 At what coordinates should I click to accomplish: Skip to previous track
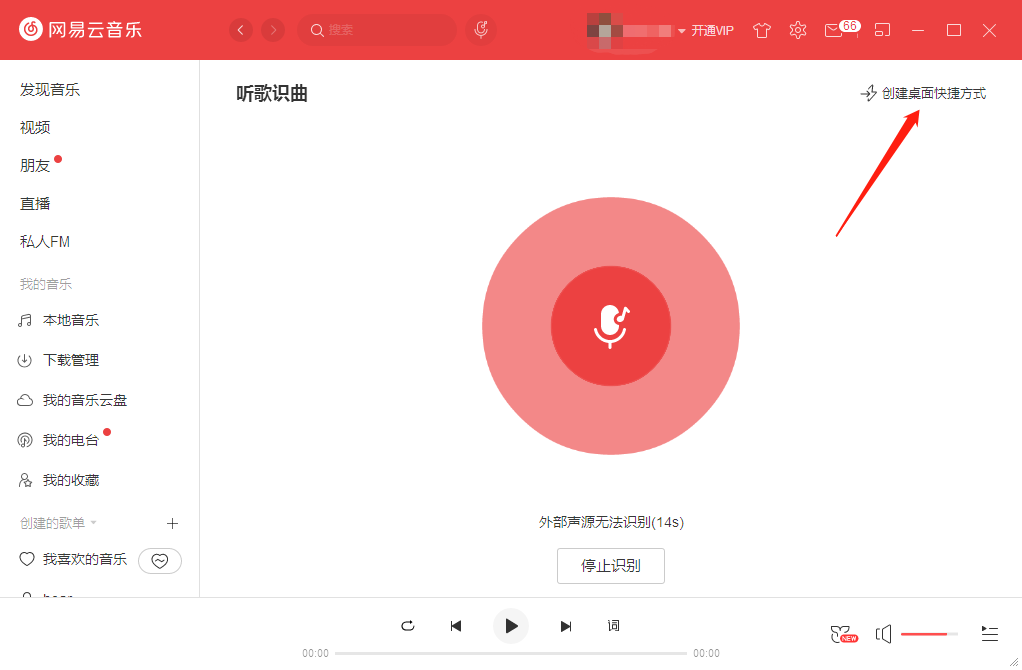[x=456, y=626]
